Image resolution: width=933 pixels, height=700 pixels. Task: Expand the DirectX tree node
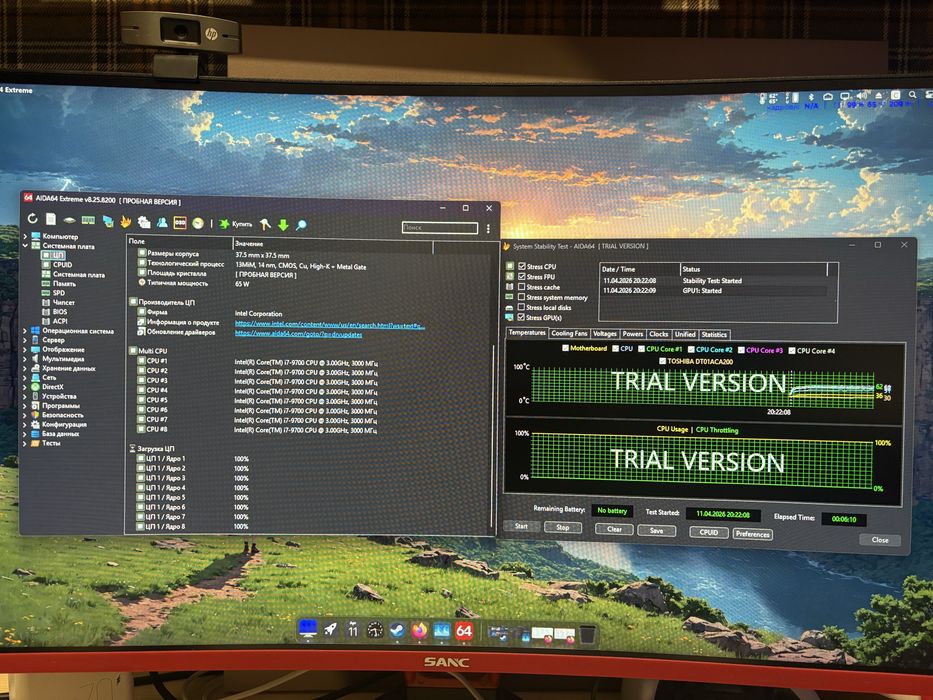click(x=25, y=387)
